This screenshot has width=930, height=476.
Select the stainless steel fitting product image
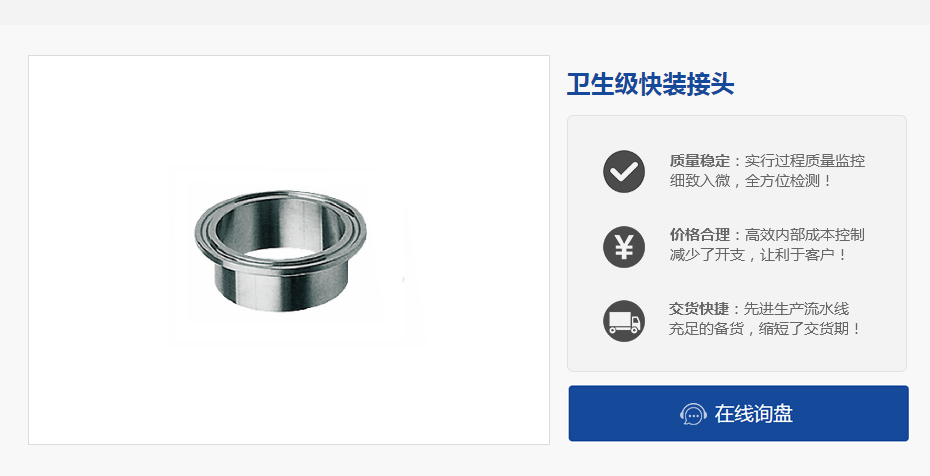281,251
